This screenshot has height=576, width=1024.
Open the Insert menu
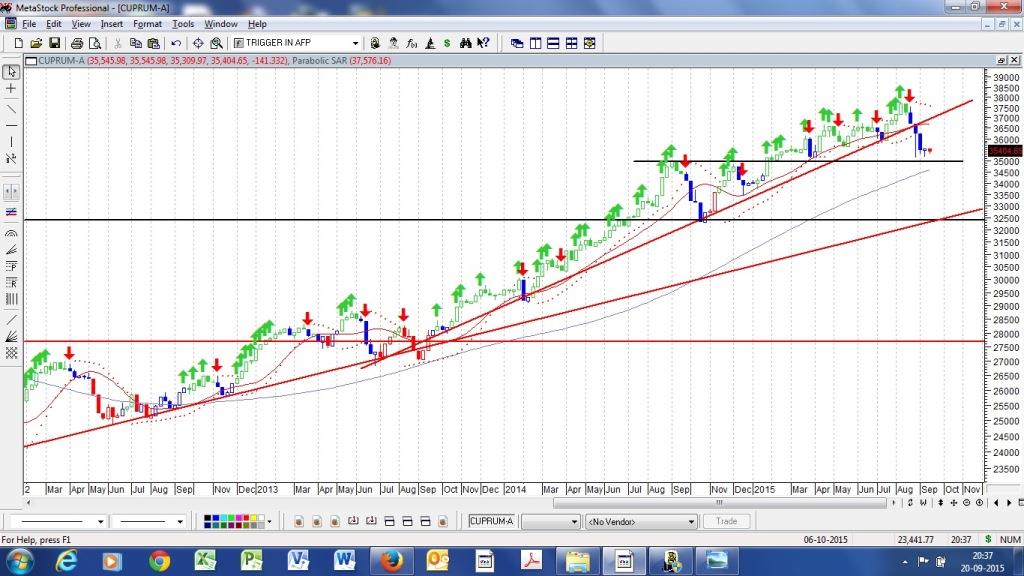pos(112,24)
